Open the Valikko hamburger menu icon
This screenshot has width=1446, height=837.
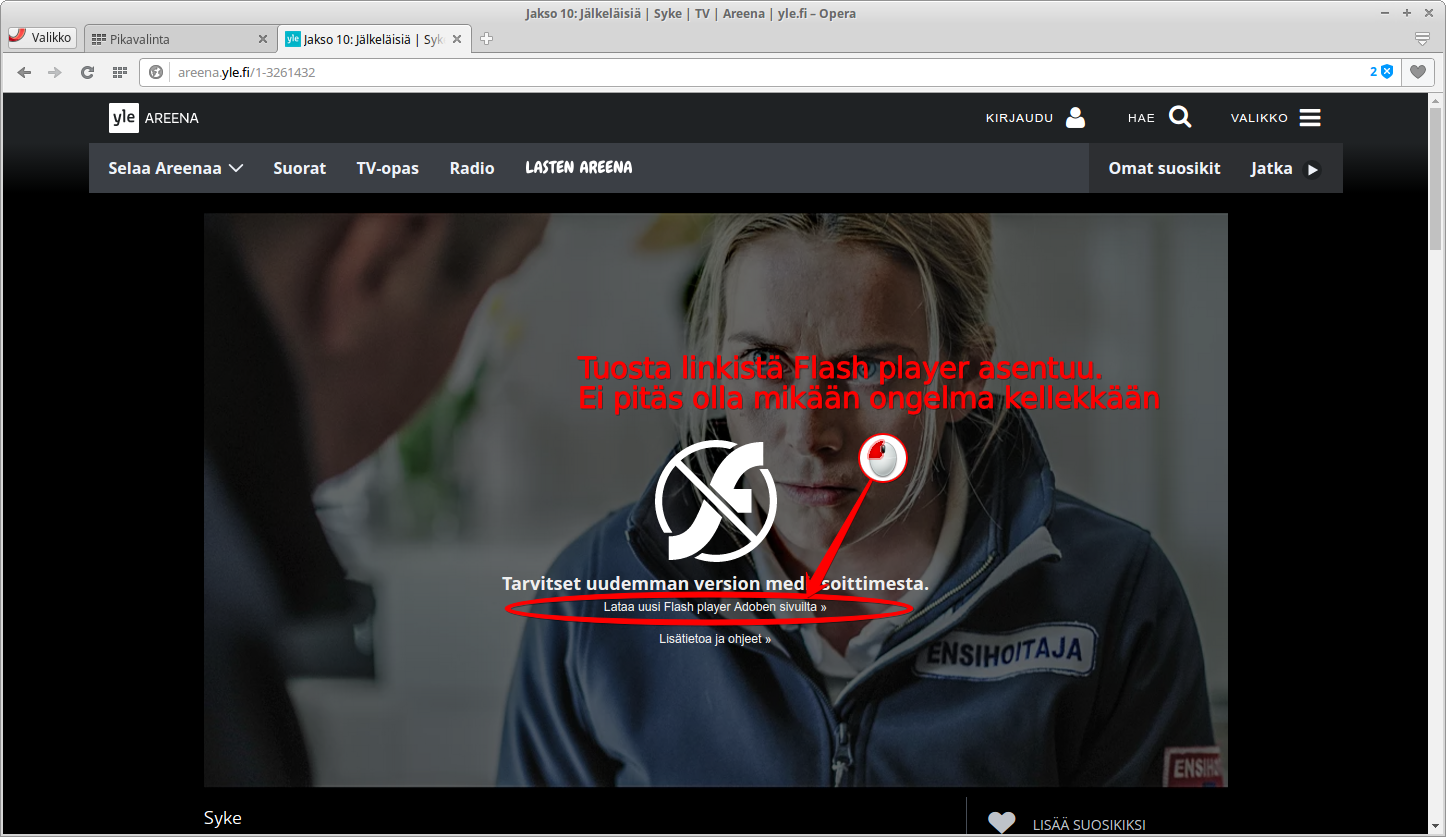click(x=1310, y=118)
